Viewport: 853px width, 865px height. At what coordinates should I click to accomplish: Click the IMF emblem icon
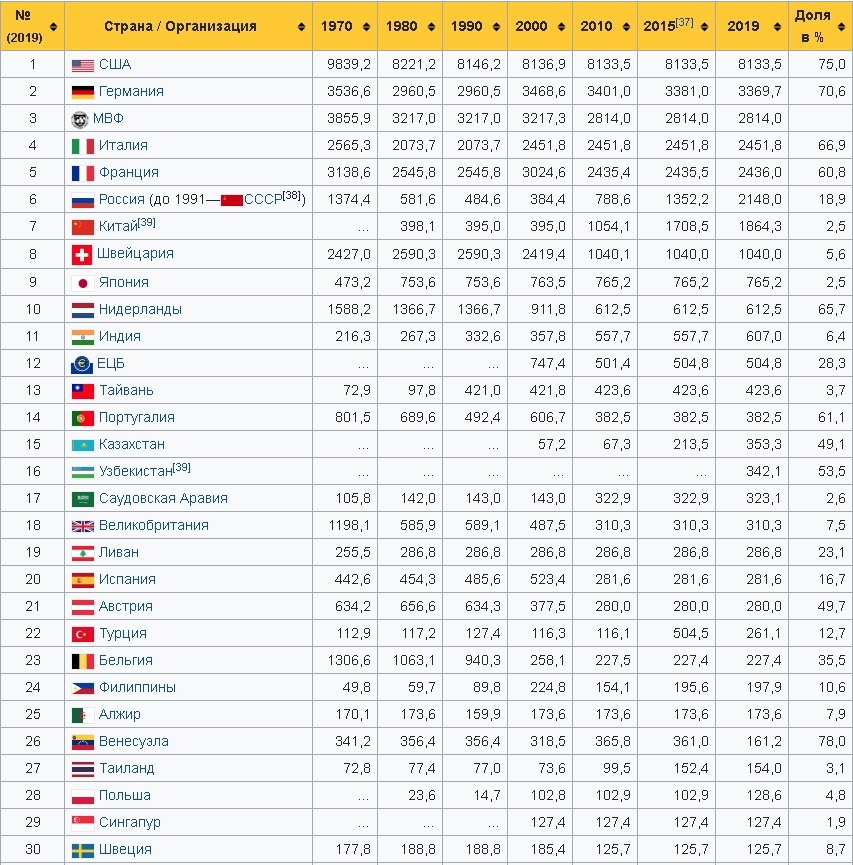82,119
